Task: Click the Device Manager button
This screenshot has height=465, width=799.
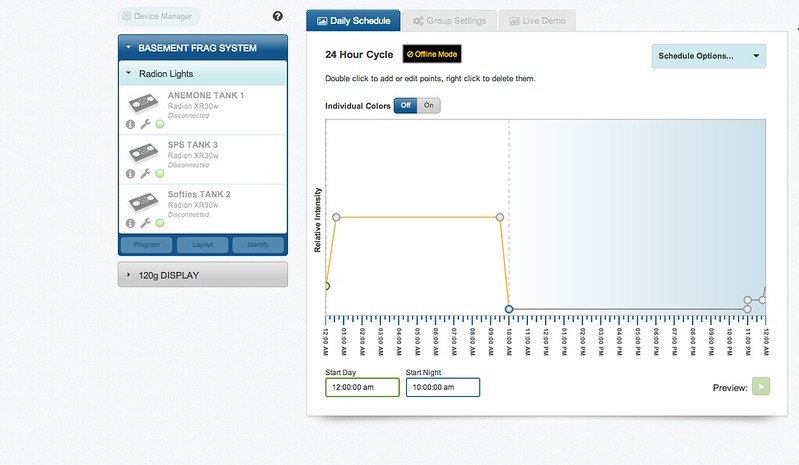Action: click(x=159, y=17)
